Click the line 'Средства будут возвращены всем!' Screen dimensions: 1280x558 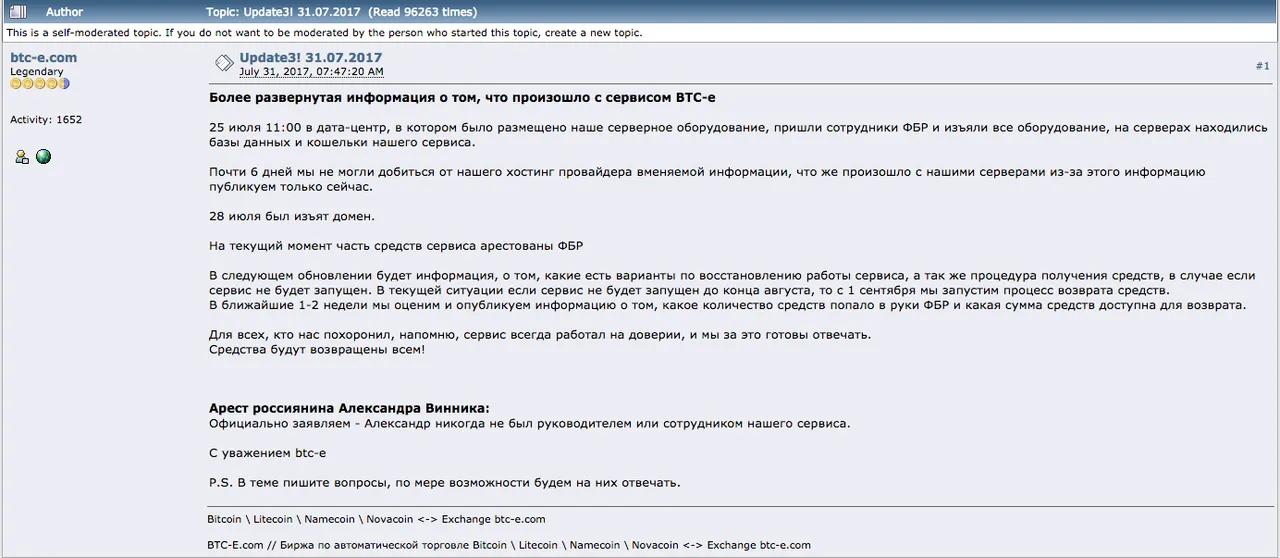coord(317,349)
